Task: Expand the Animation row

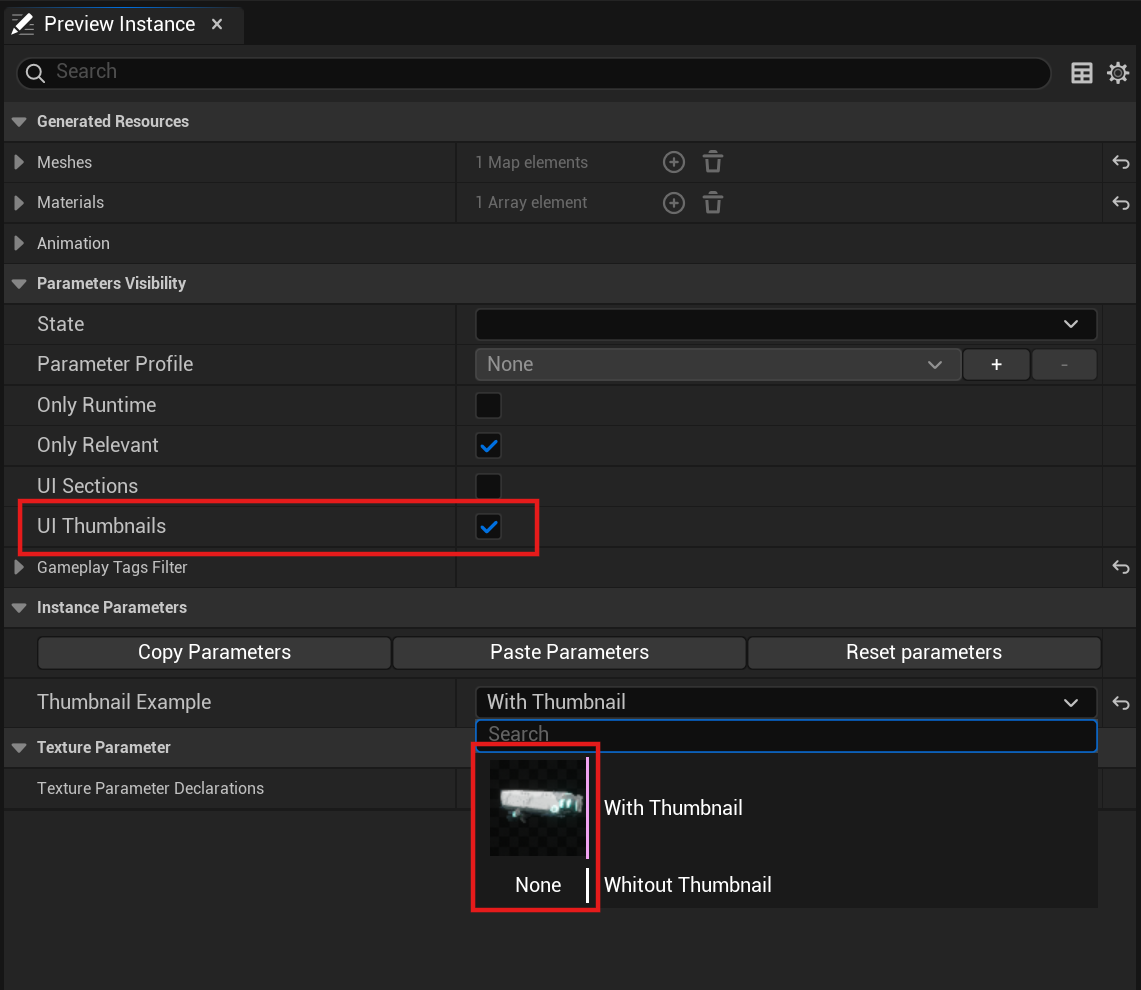Action: tap(20, 243)
